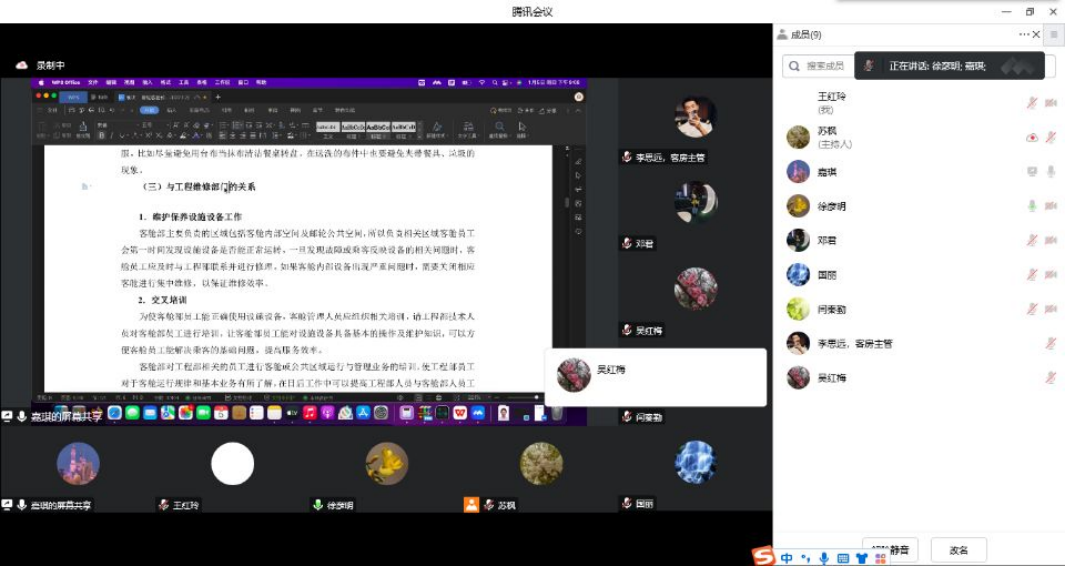Click the orange host icon next to 苏枫
This screenshot has width=1066, height=566.
click(471, 505)
